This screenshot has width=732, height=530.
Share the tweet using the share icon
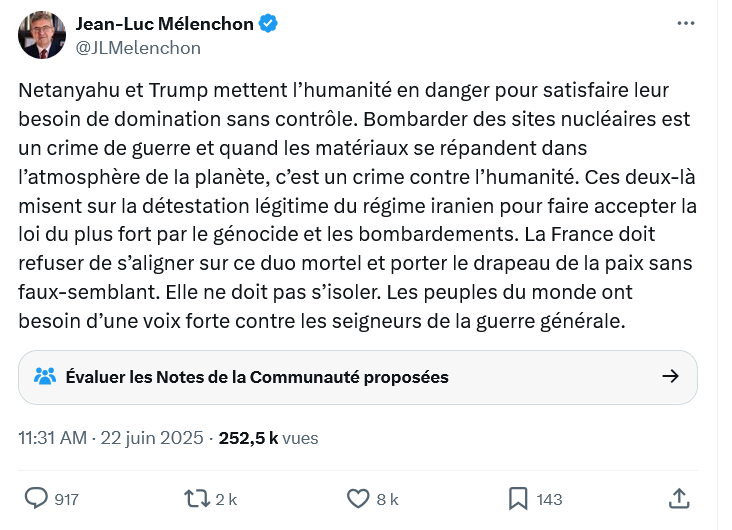pos(678,498)
